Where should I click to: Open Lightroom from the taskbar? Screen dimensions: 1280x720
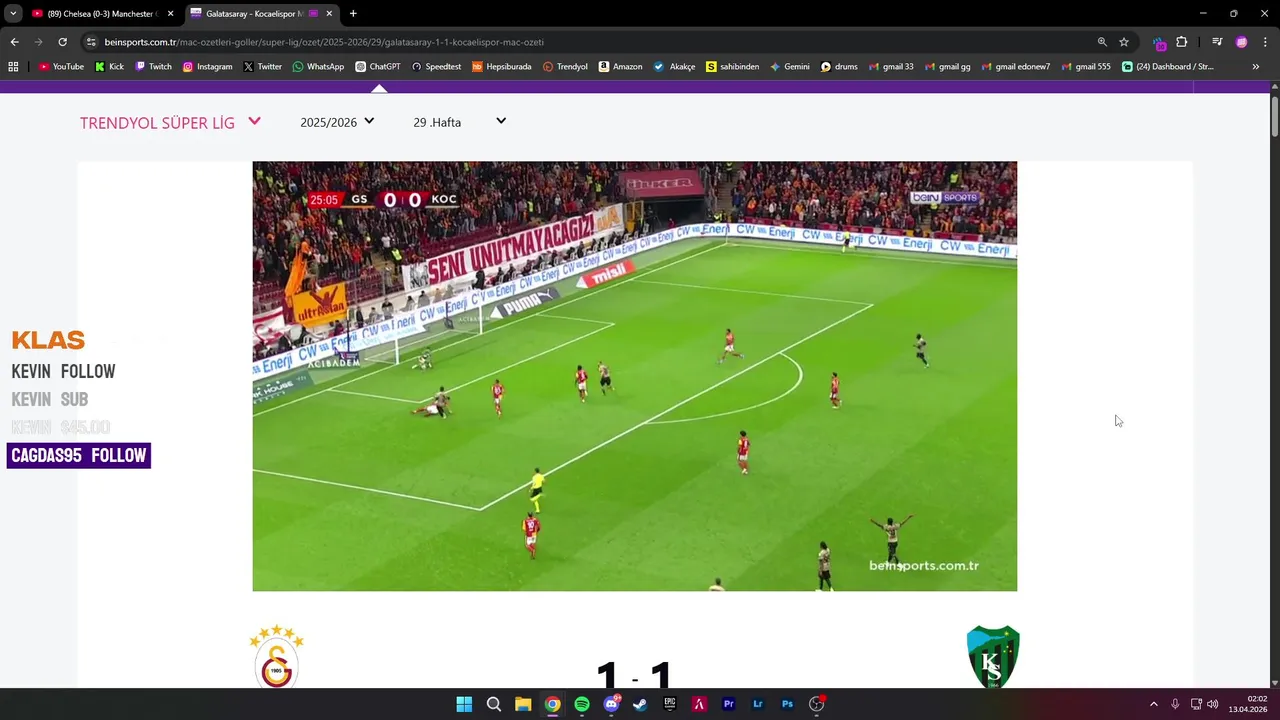(x=758, y=704)
